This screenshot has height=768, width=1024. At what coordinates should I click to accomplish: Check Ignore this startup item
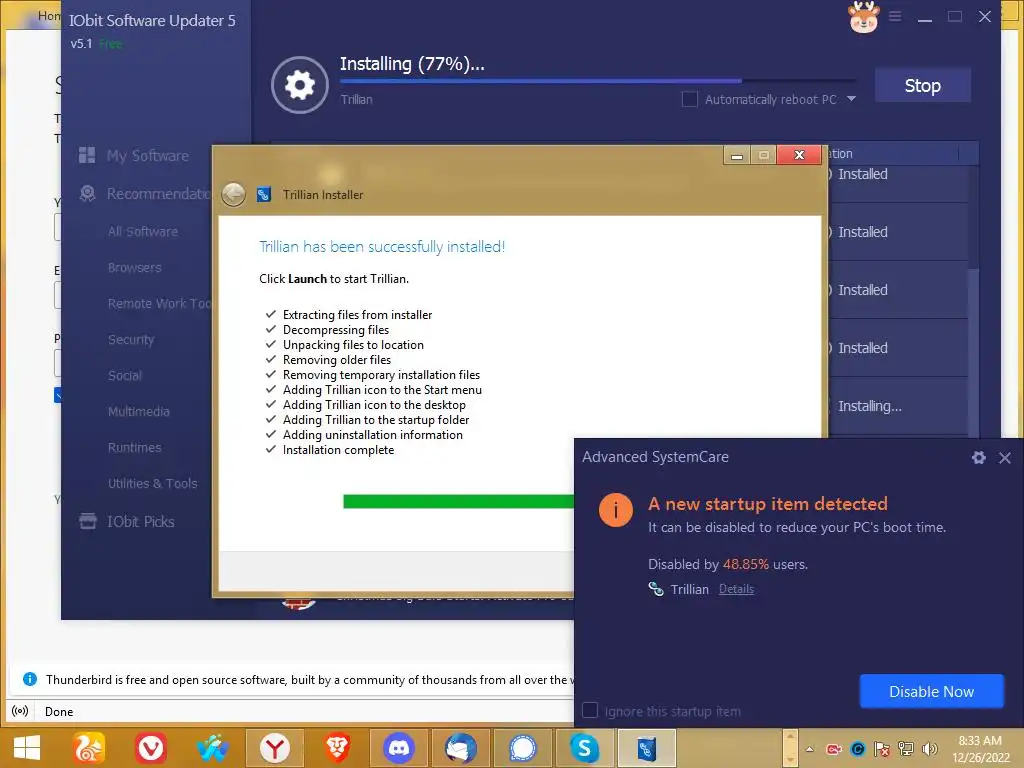pyautogui.click(x=590, y=711)
